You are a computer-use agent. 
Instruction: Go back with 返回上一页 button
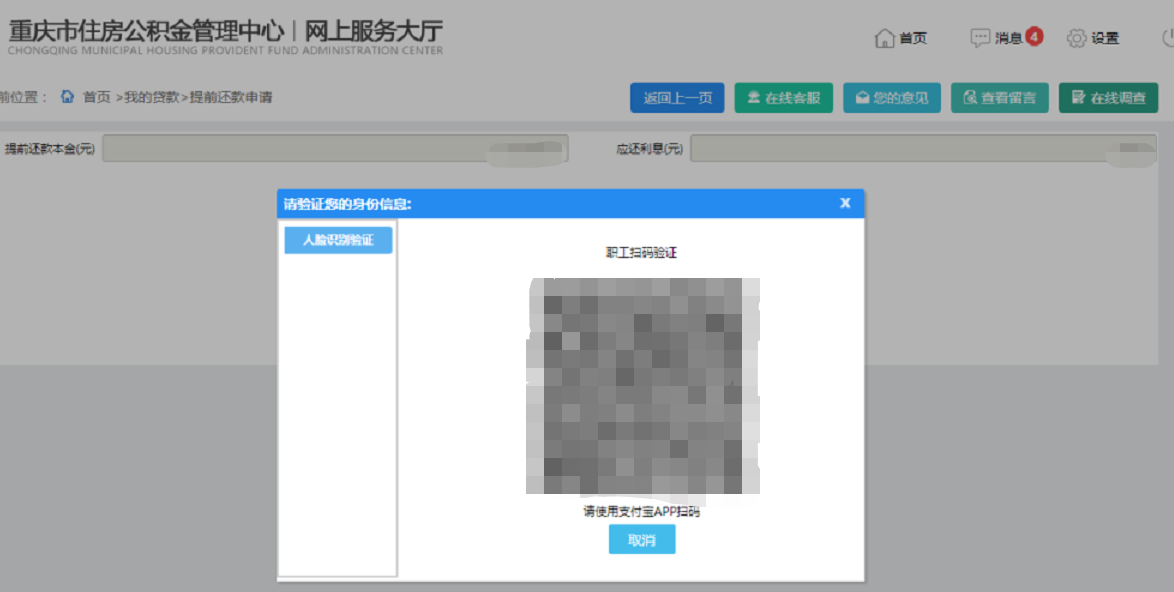(677, 98)
